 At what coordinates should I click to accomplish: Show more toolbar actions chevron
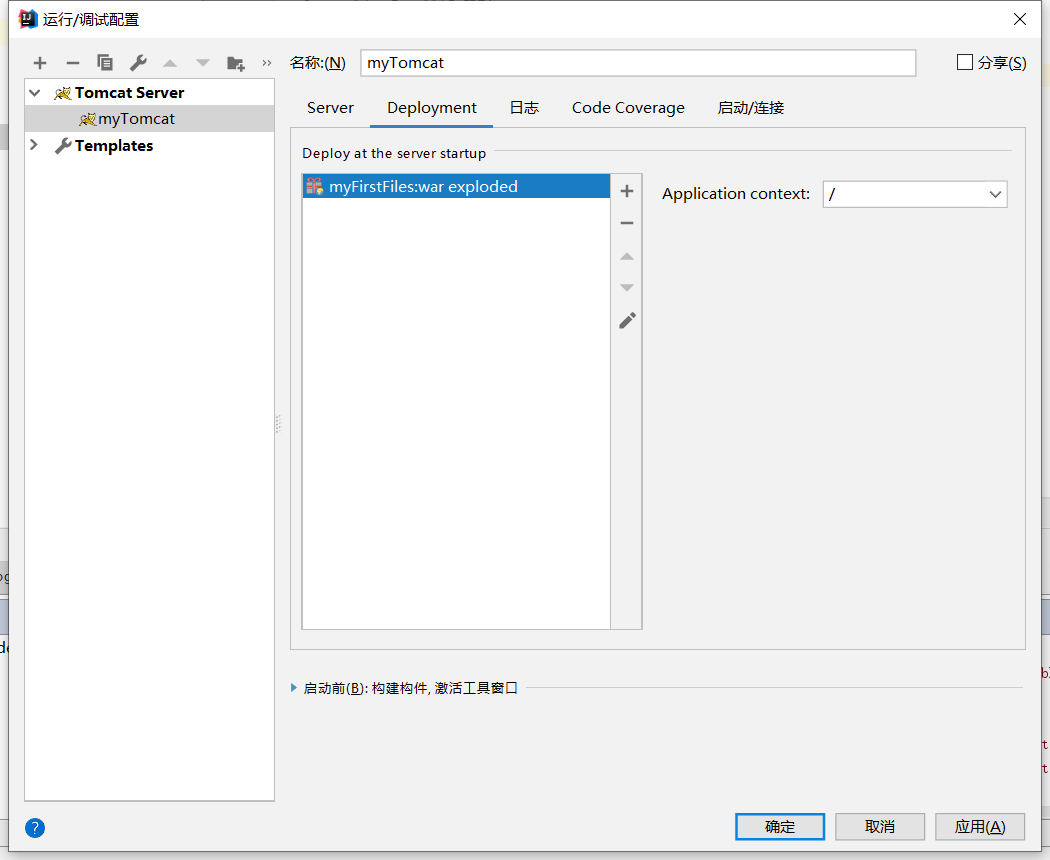point(267,63)
